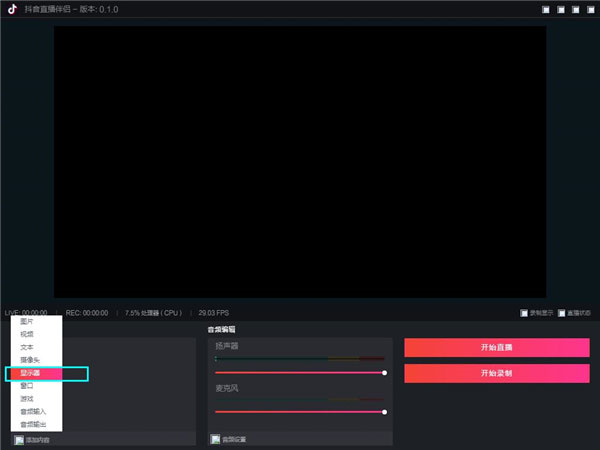600x450 pixels.
Task: Select 音频输入 in the popup menu
Action: click(33, 411)
